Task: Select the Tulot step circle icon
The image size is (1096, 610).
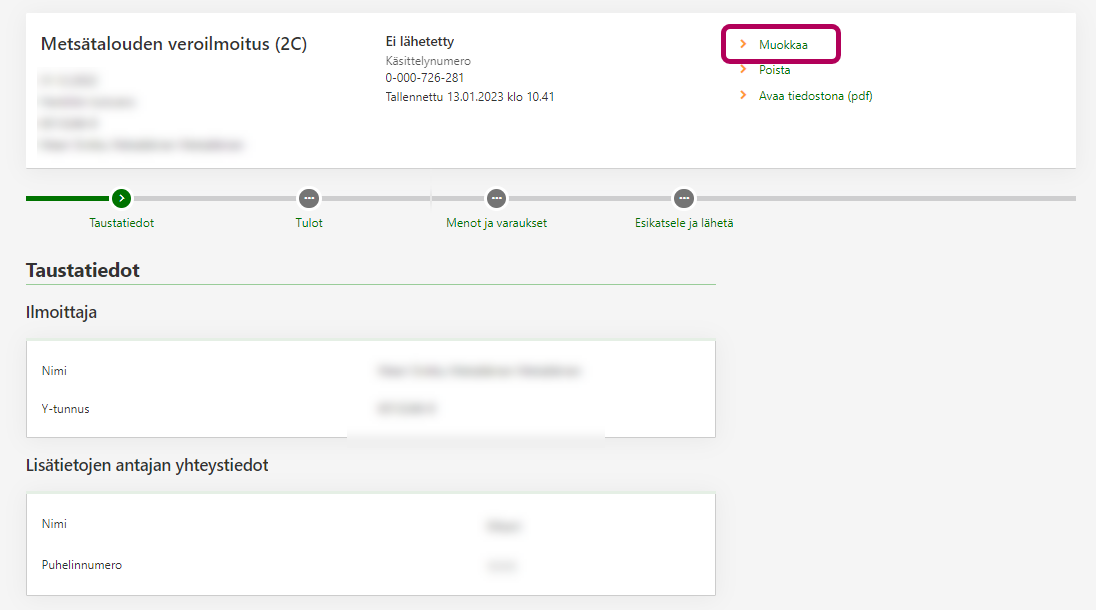Action: (x=309, y=198)
